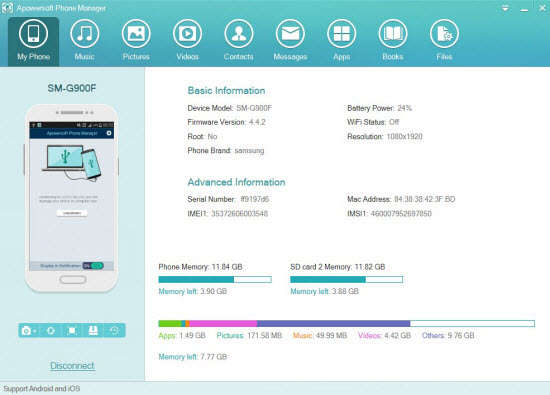Click the Apowersoft app logo icon
Screen dimensions: 550x395
click(x=7, y=8)
